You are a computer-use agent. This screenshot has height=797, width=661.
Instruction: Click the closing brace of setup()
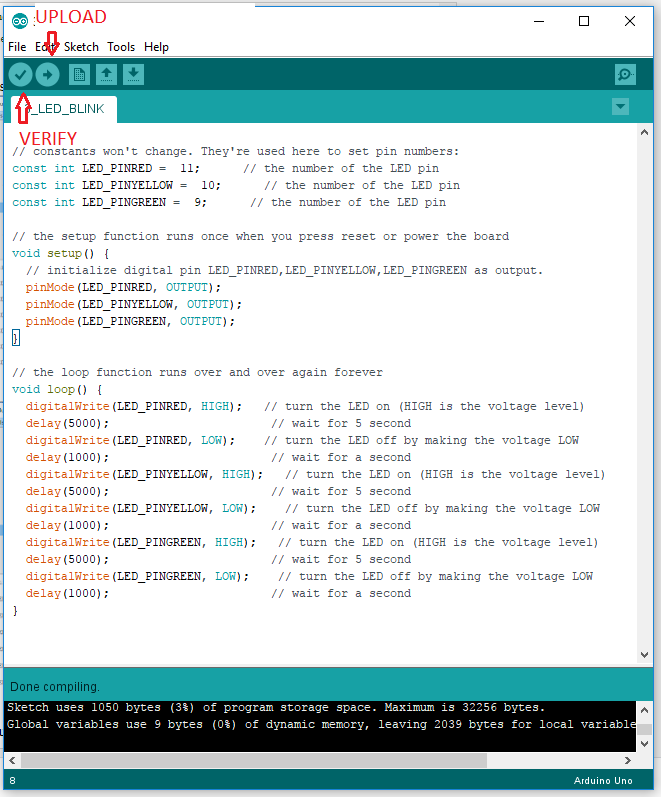(x=16, y=338)
